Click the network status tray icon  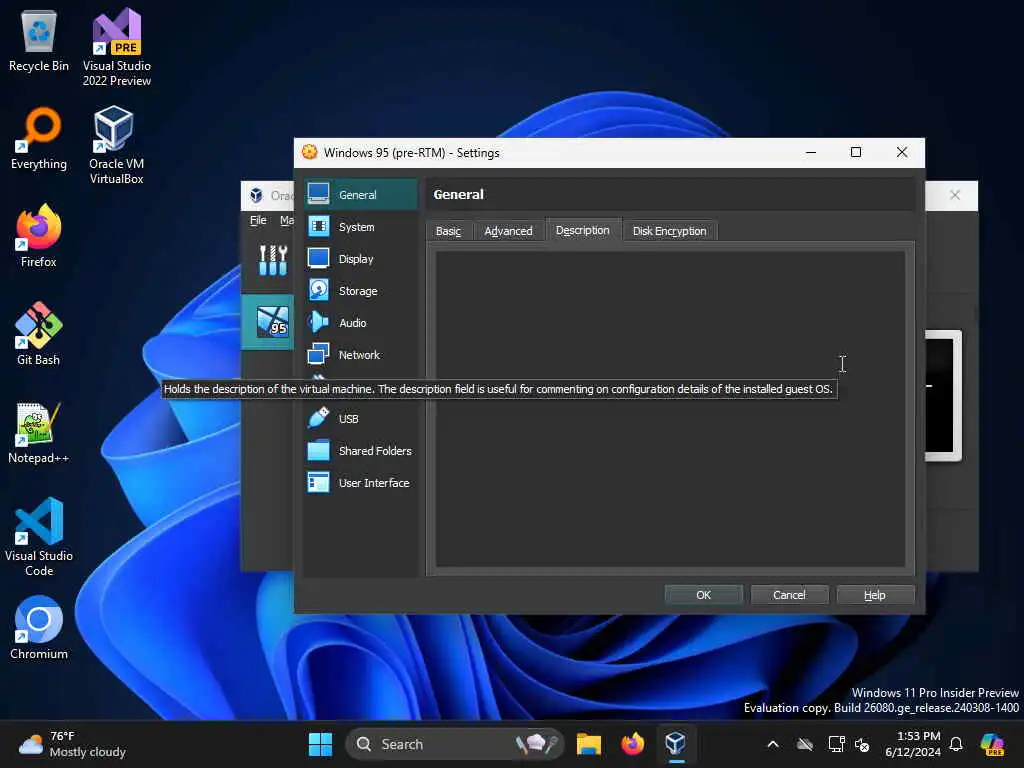836,744
